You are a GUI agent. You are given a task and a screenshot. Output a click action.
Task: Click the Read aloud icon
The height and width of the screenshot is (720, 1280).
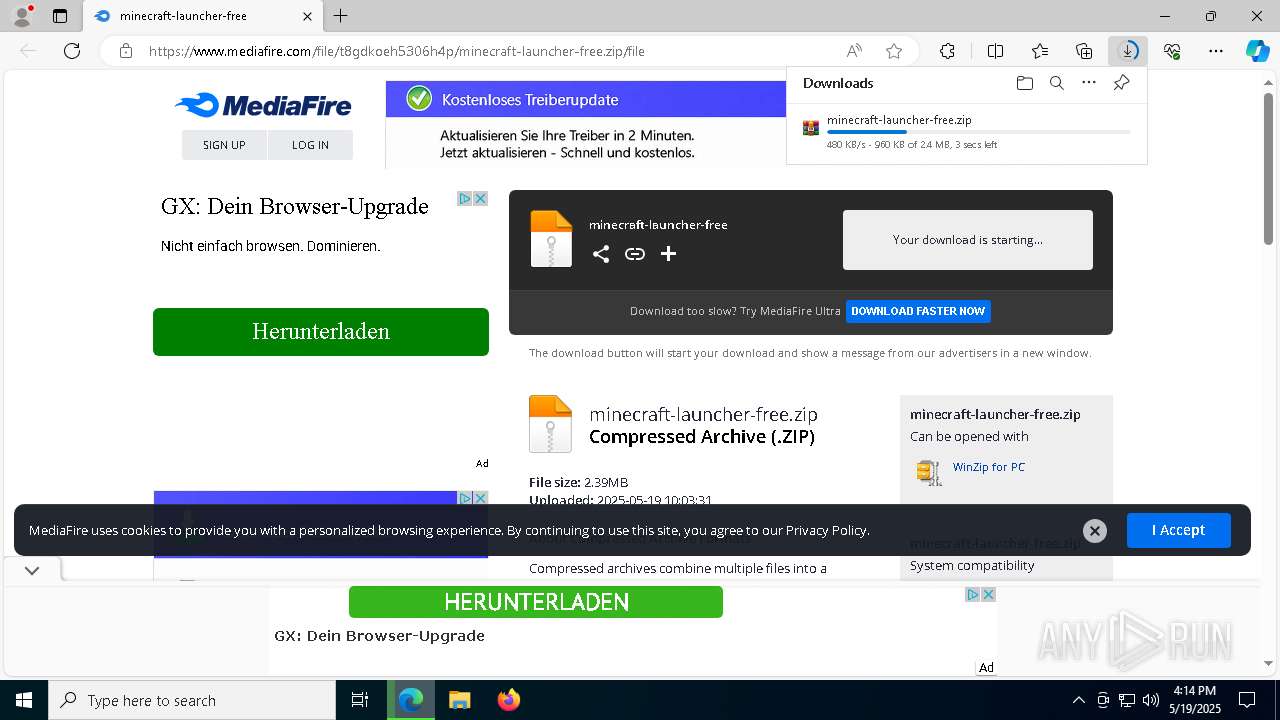(x=854, y=51)
